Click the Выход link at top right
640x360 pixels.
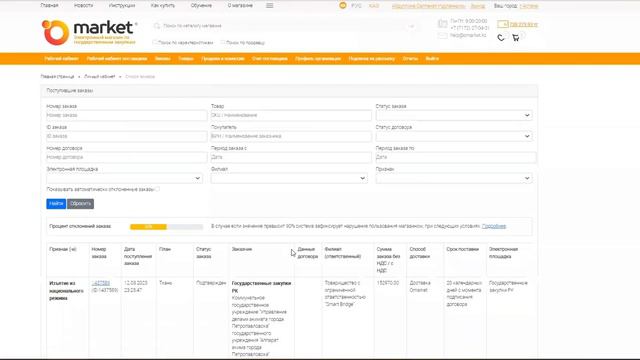478,6
